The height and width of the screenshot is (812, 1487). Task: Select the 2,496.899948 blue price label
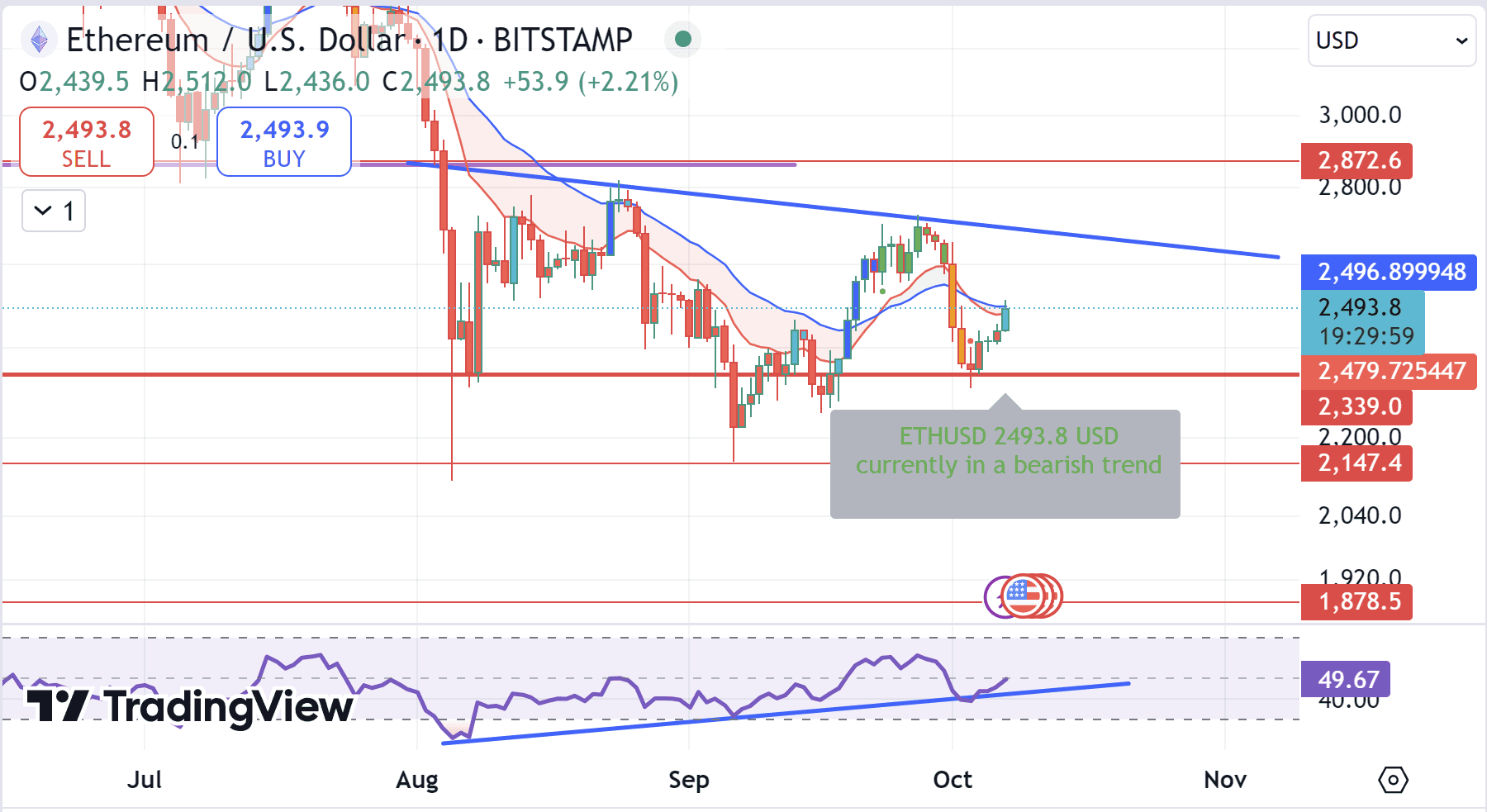click(1390, 272)
